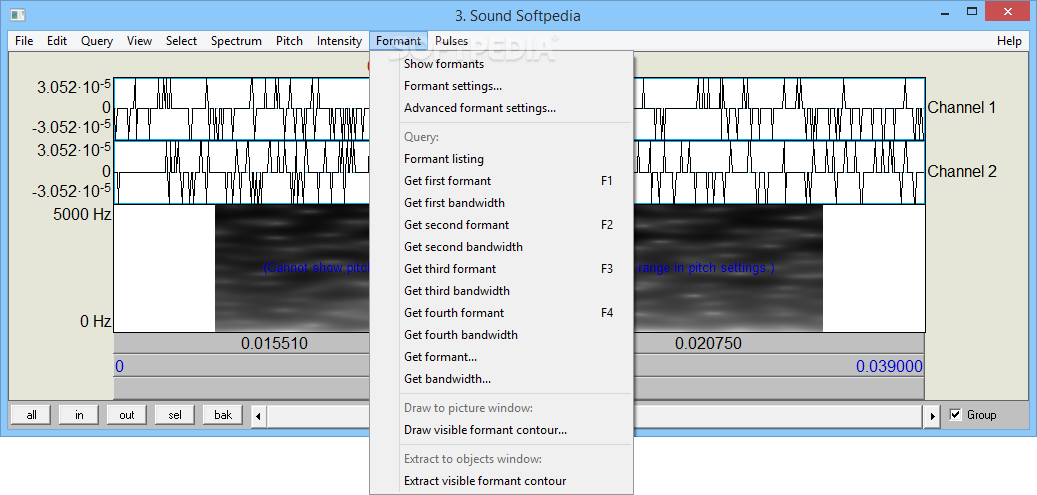Image resolution: width=1037 pixels, height=495 pixels.
Task: Close the open Formant menu
Action: [399, 41]
